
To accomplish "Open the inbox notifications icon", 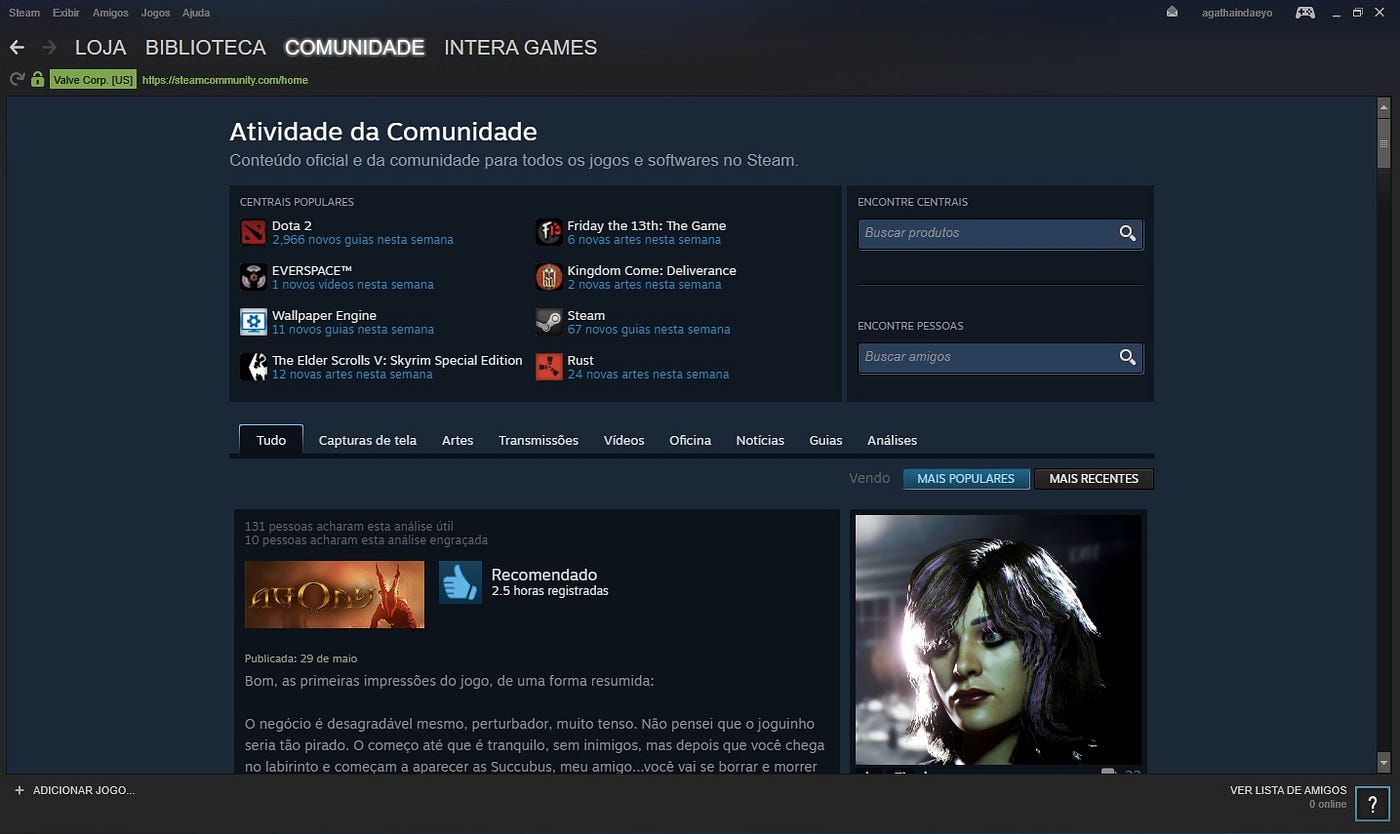I will click(1172, 13).
